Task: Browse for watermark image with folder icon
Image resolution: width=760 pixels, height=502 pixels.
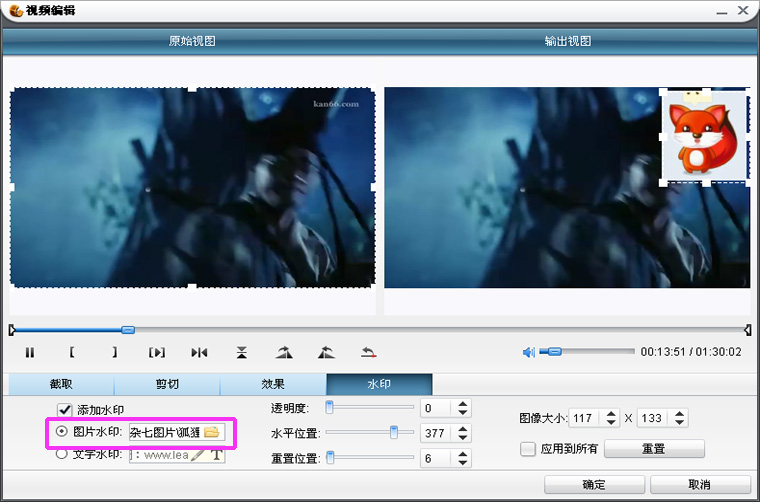Action: 212,432
